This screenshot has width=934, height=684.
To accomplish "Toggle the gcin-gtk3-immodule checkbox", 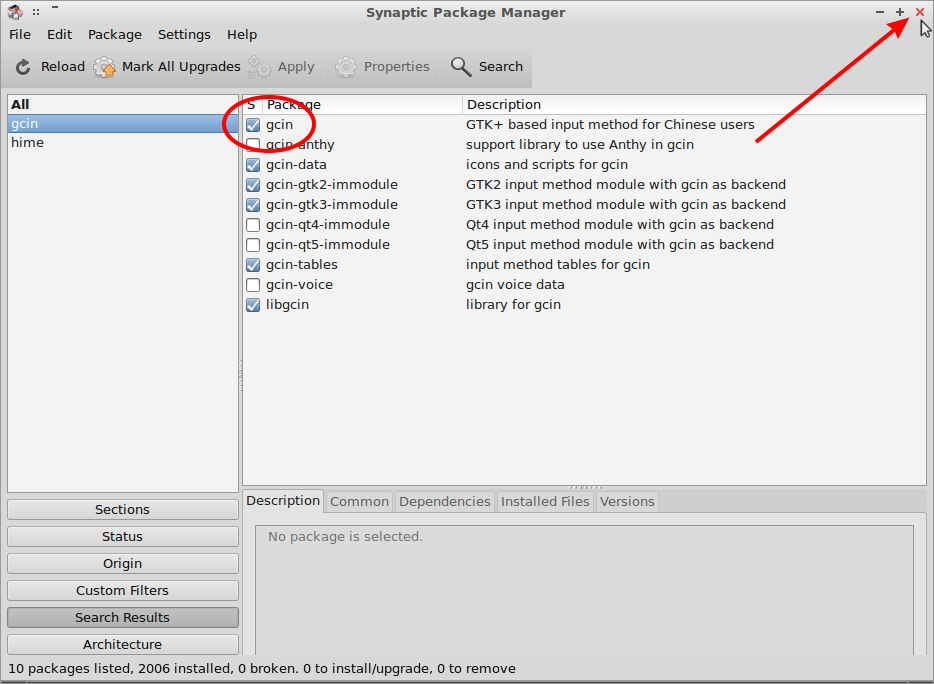I will coord(253,205).
